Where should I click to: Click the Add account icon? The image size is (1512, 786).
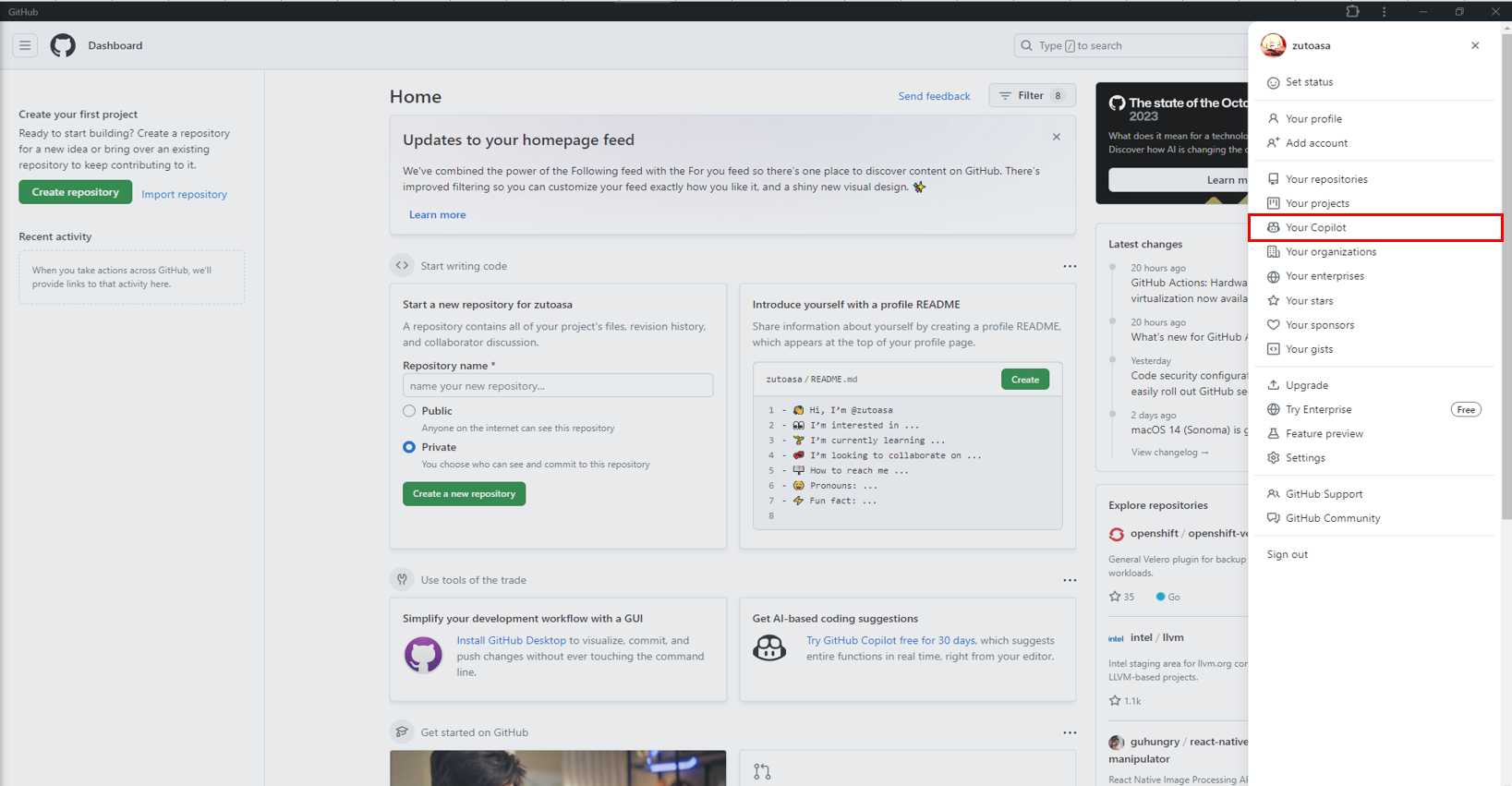pyautogui.click(x=1274, y=143)
